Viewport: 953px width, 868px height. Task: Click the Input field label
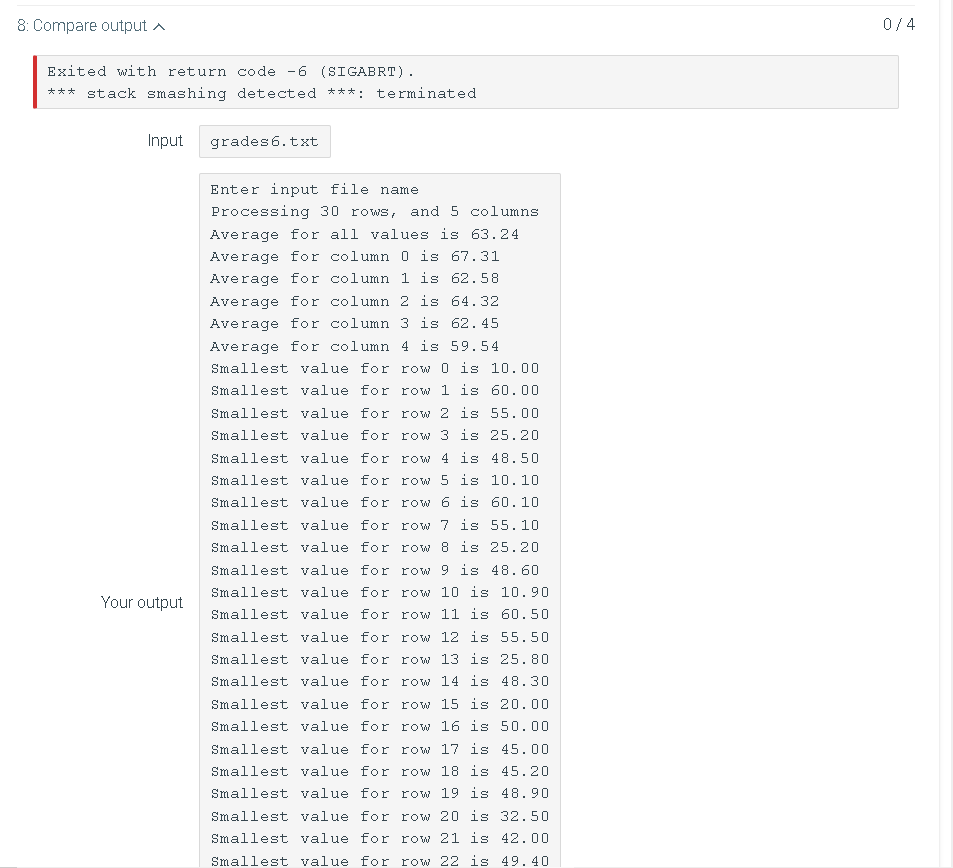(x=165, y=141)
